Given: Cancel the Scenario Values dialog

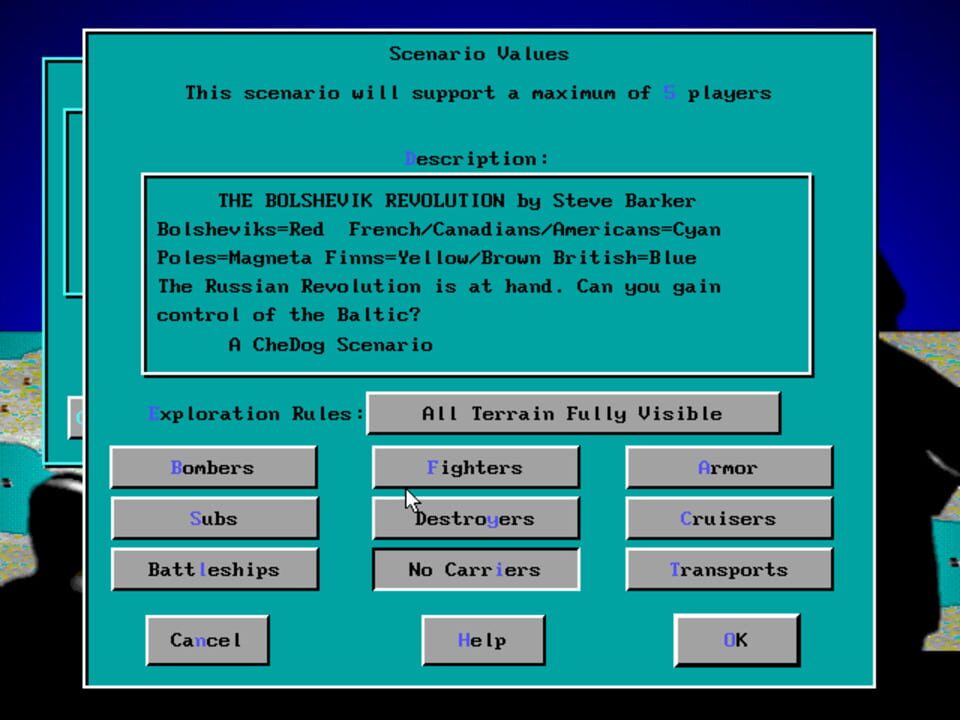Looking at the screenshot, I should [207, 639].
